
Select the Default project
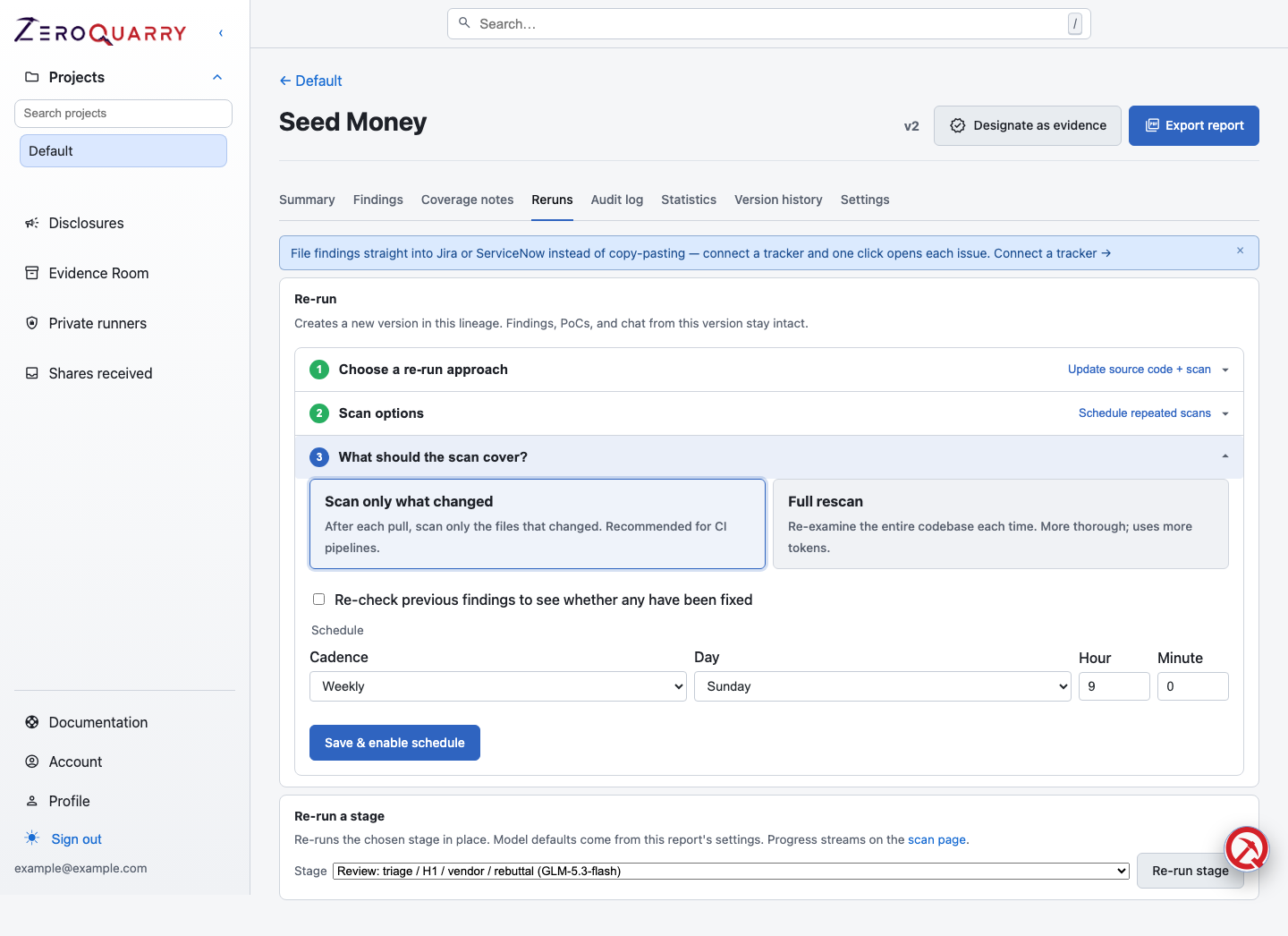(x=123, y=151)
